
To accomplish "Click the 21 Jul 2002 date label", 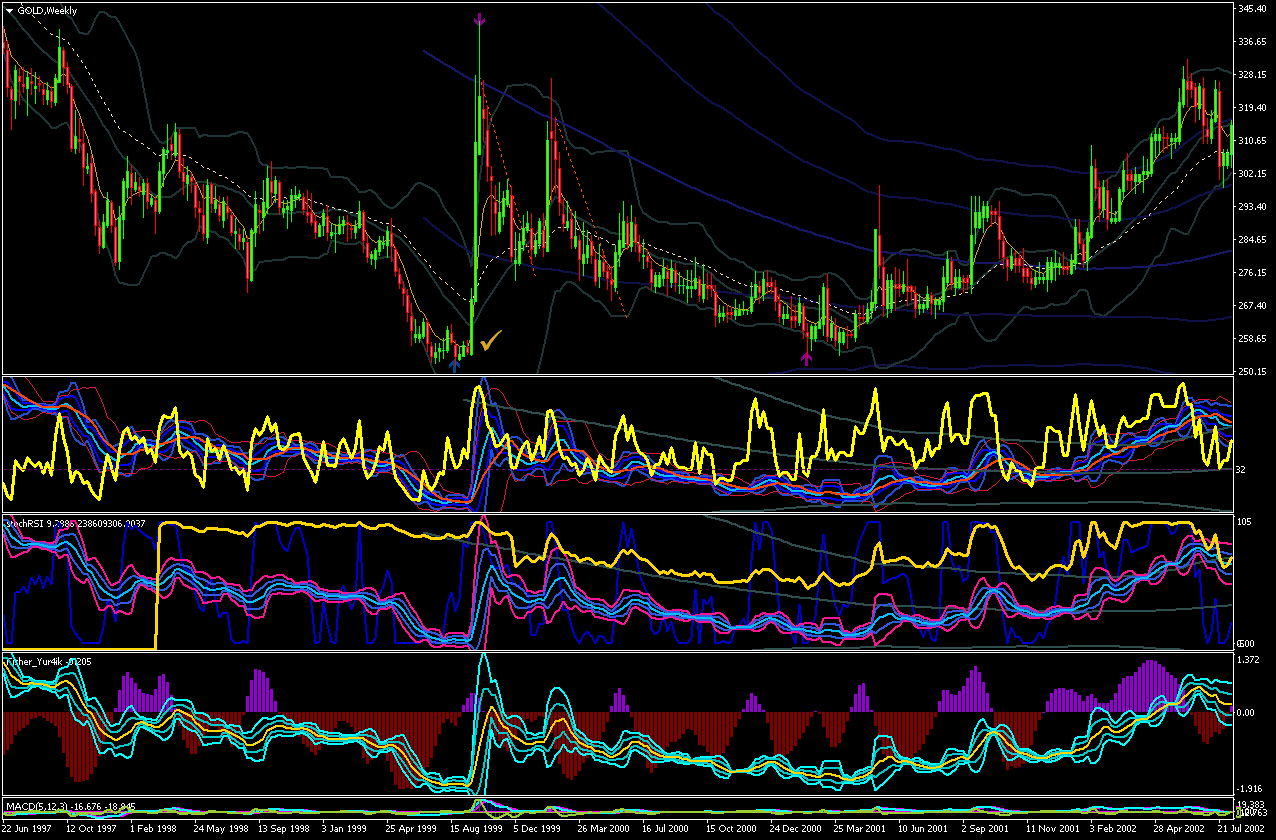I will [x=1245, y=829].
